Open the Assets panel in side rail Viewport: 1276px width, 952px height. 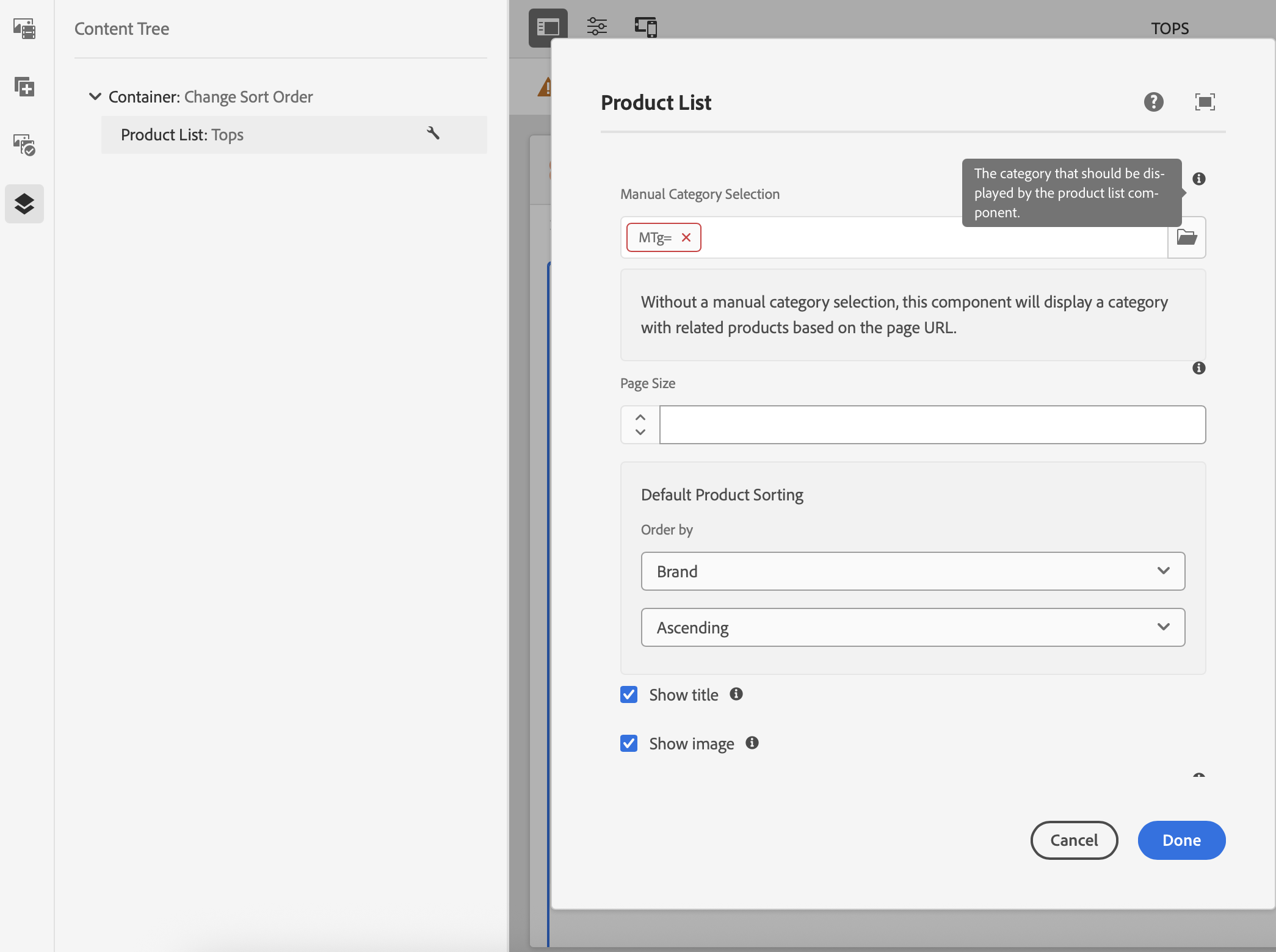[24, 29]
